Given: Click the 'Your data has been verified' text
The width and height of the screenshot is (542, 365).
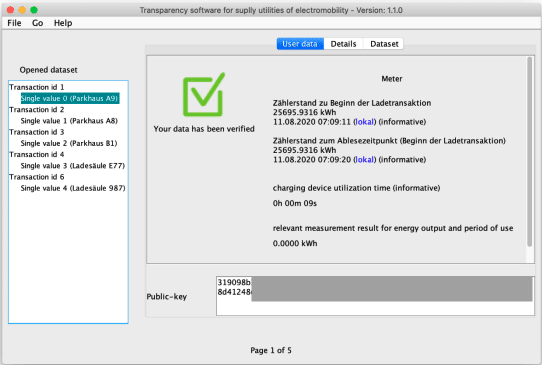Looking at the screenshot, I should point(204,129).
